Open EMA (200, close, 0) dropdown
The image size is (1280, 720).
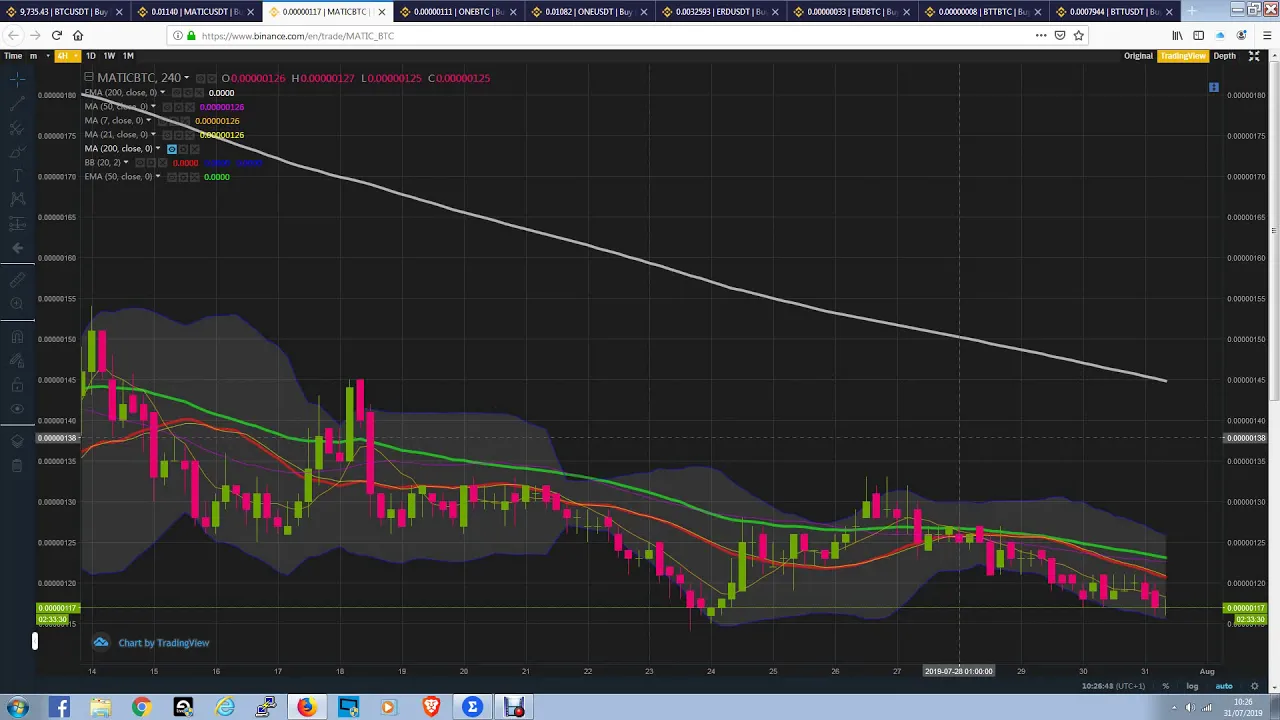(162, 93)
